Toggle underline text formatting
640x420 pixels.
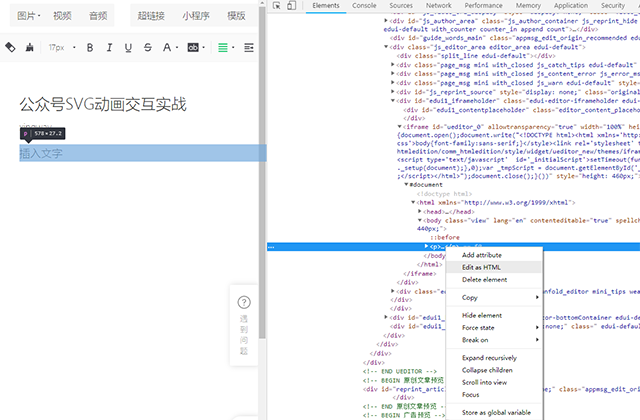point(128,47)
